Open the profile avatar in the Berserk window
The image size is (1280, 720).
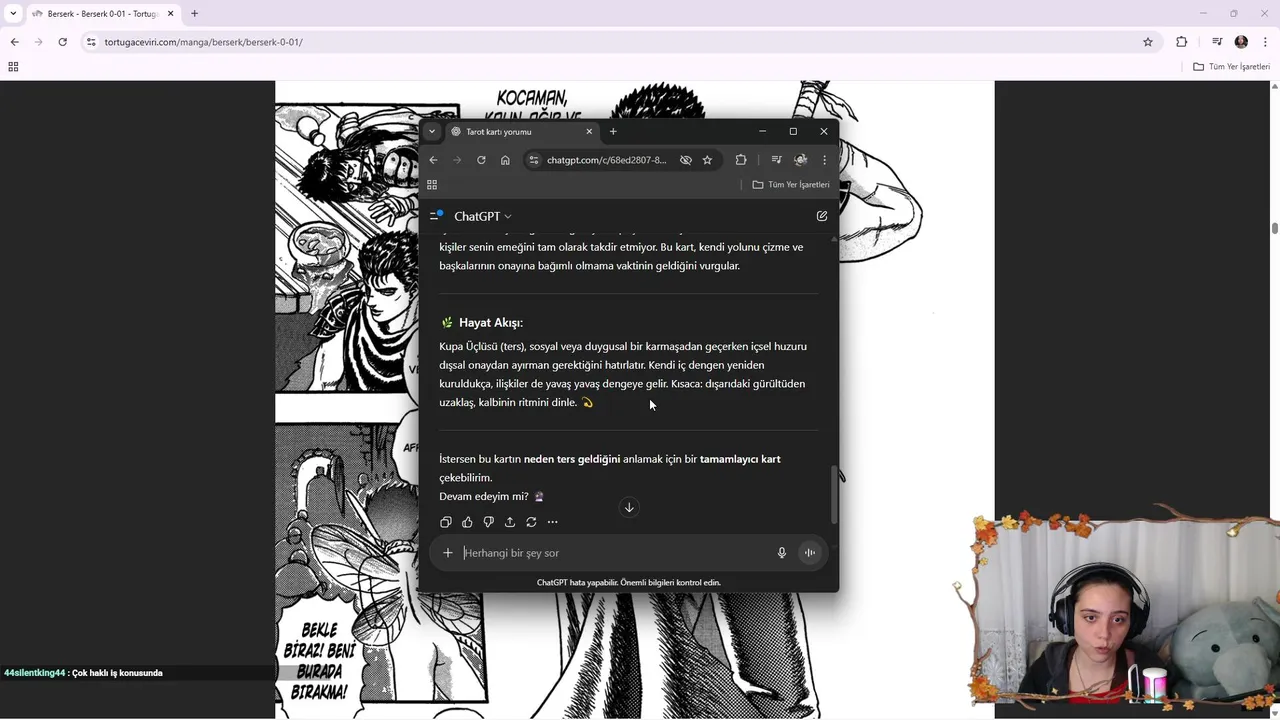[1241, 42]
